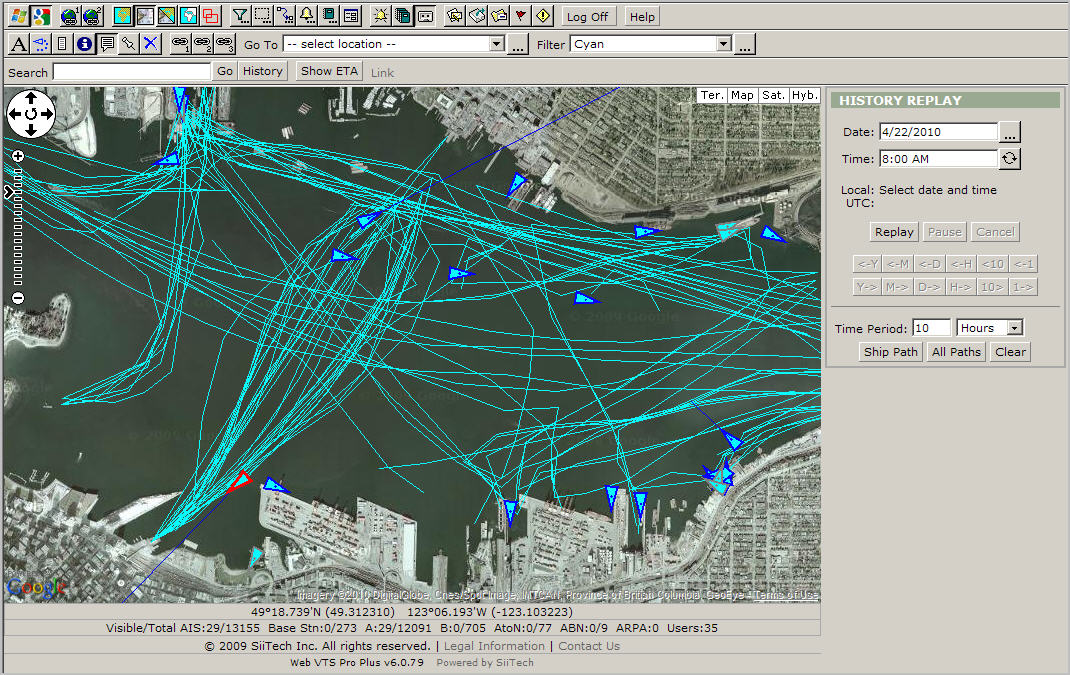The height and width of the screenshot is (675, 1070).
Task: Switch map to Map view
Action: coord(742,96)
